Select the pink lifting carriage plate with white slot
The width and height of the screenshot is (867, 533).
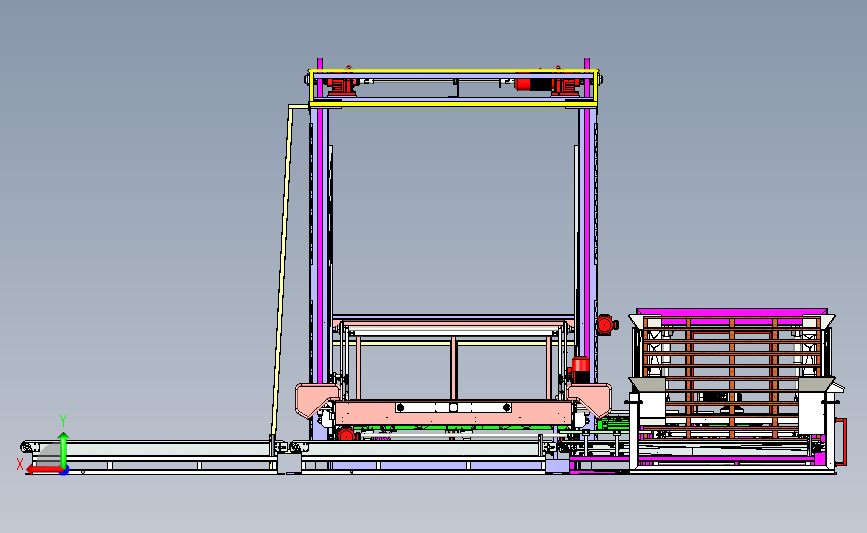coord(453,412)
